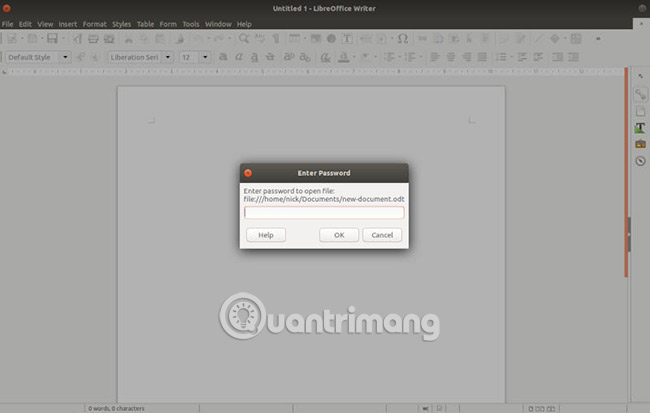Screen dimensions: 650x413
Task: Open the Styles menu
Action: (x=121, y=24)
